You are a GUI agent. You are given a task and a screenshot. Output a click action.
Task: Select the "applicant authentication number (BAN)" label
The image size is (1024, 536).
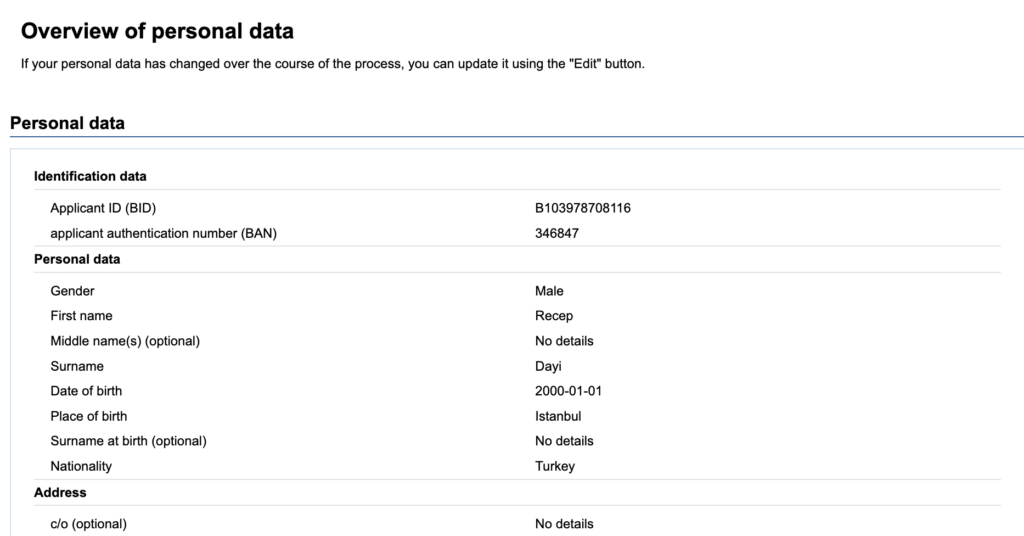(163, 233)
